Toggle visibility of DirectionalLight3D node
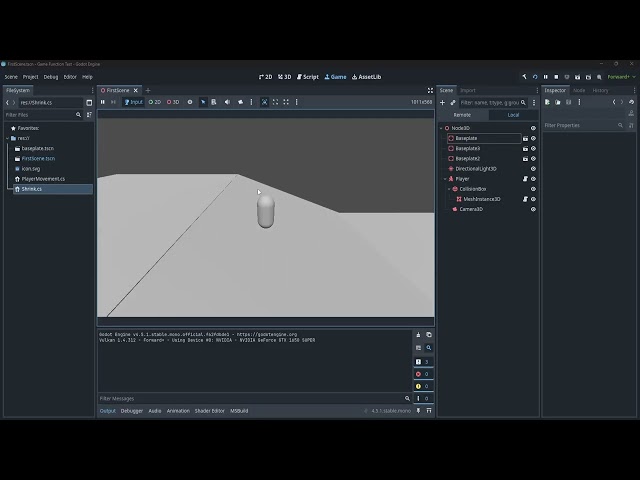Viewport: 640px width, 480px height. pyautogui.click(x=533, y=169)
